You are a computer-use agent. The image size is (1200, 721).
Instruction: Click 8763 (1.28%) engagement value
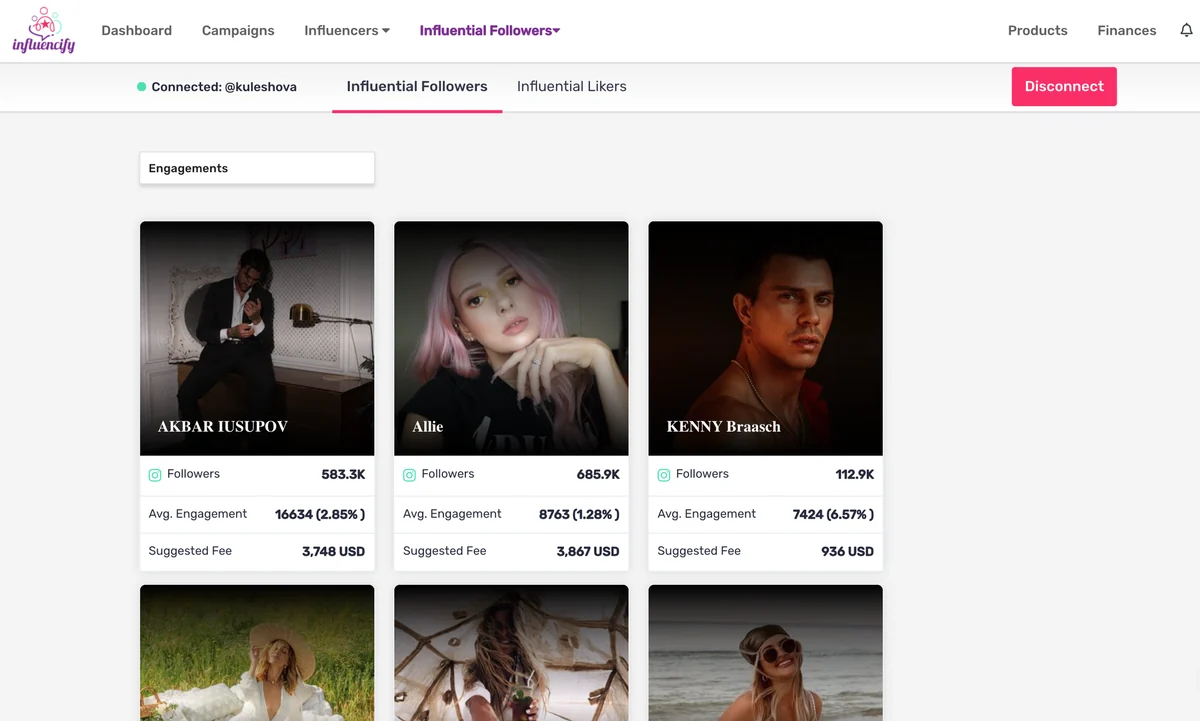pos(579,514)
